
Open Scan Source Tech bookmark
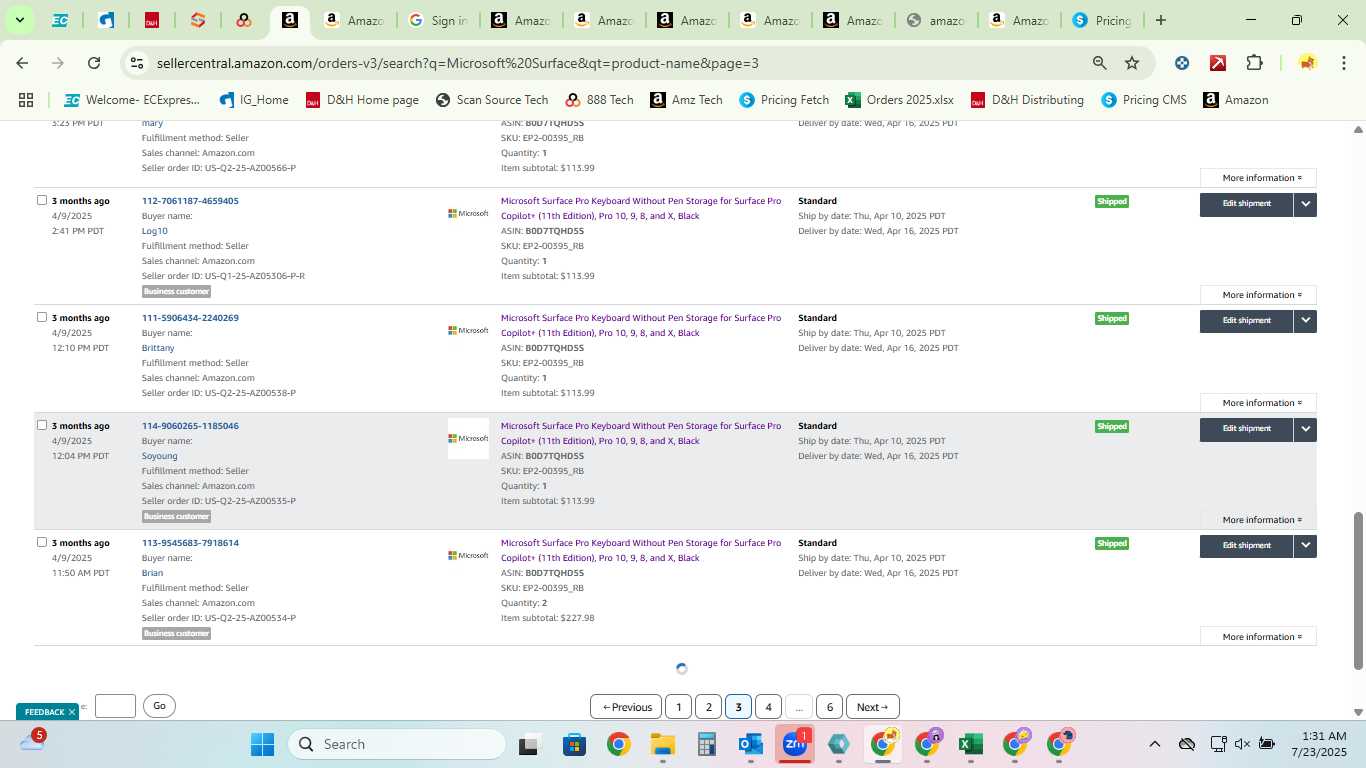pos(492,100)
